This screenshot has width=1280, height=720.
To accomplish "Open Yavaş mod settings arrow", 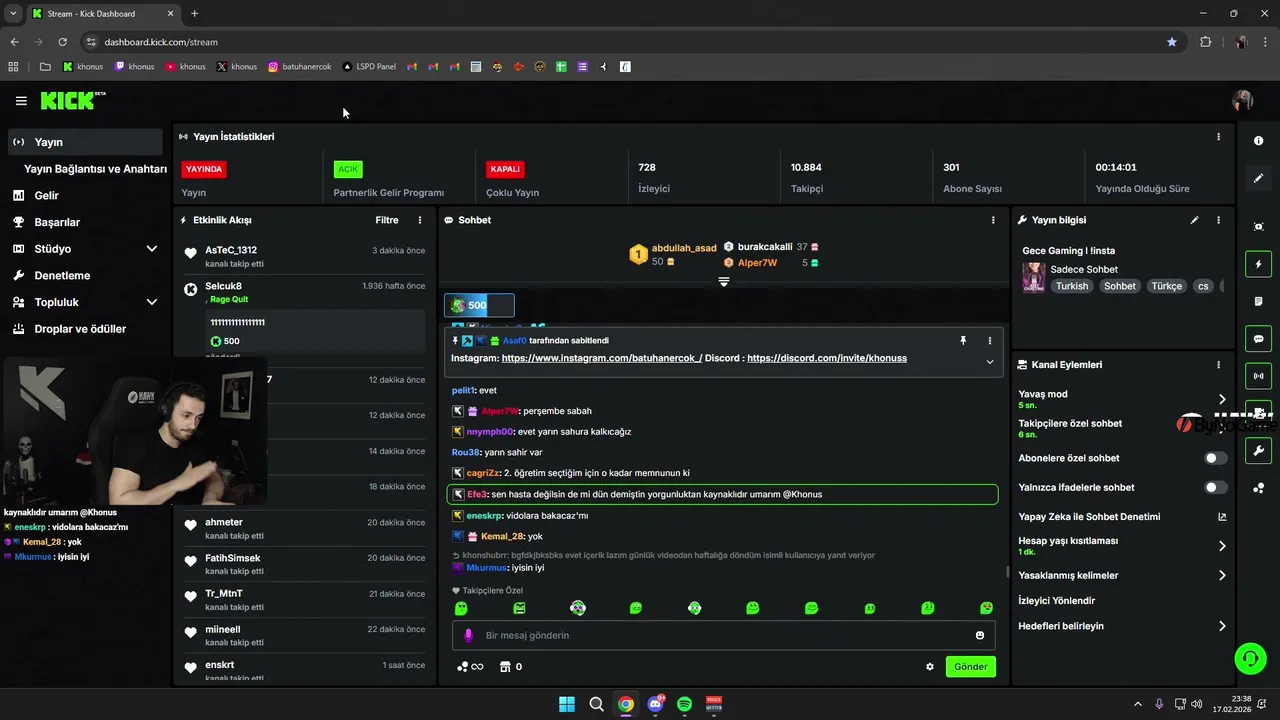I will [1222, 399].
